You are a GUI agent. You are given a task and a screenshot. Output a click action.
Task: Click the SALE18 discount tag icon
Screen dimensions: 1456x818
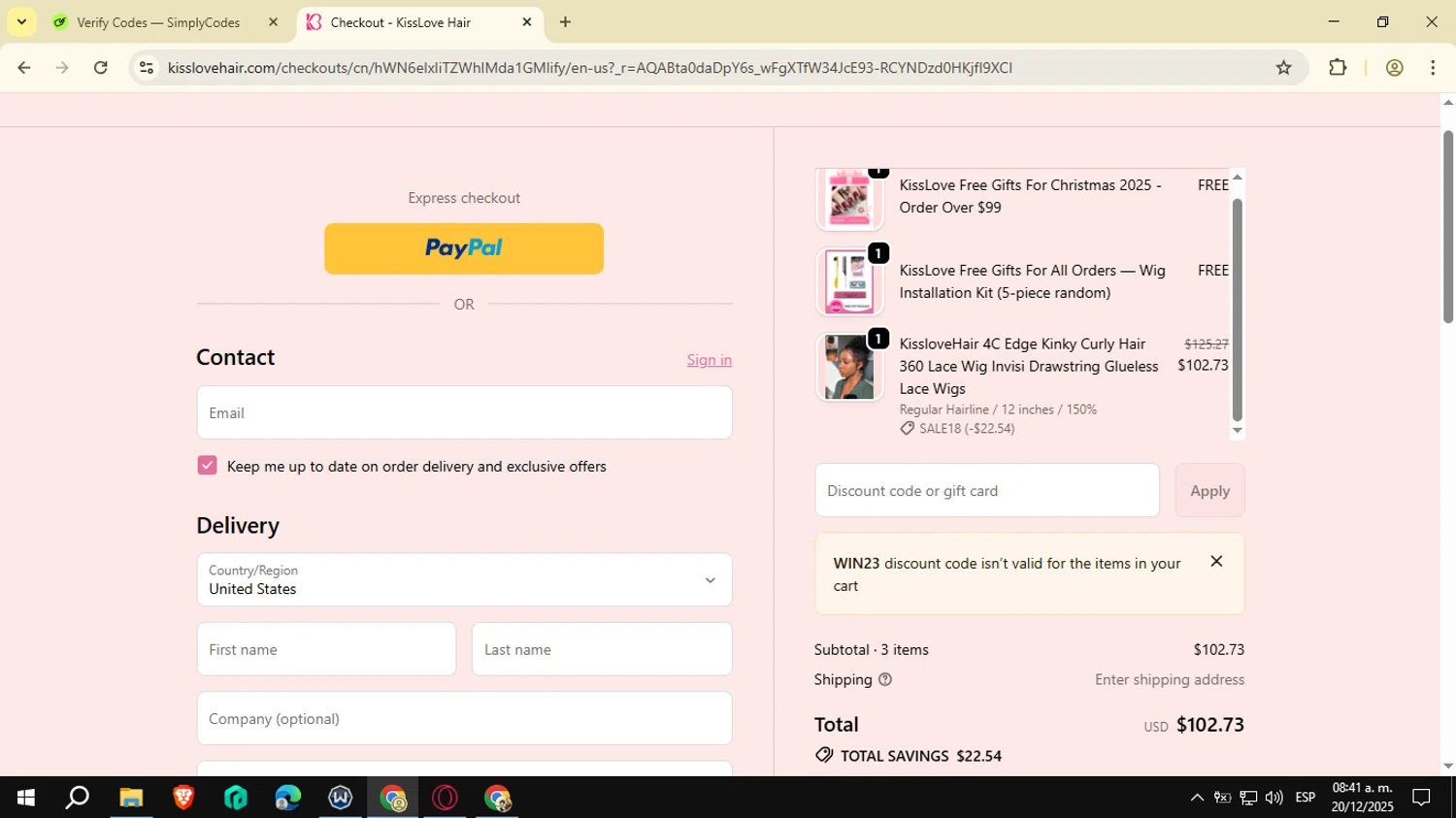[907, 428]
